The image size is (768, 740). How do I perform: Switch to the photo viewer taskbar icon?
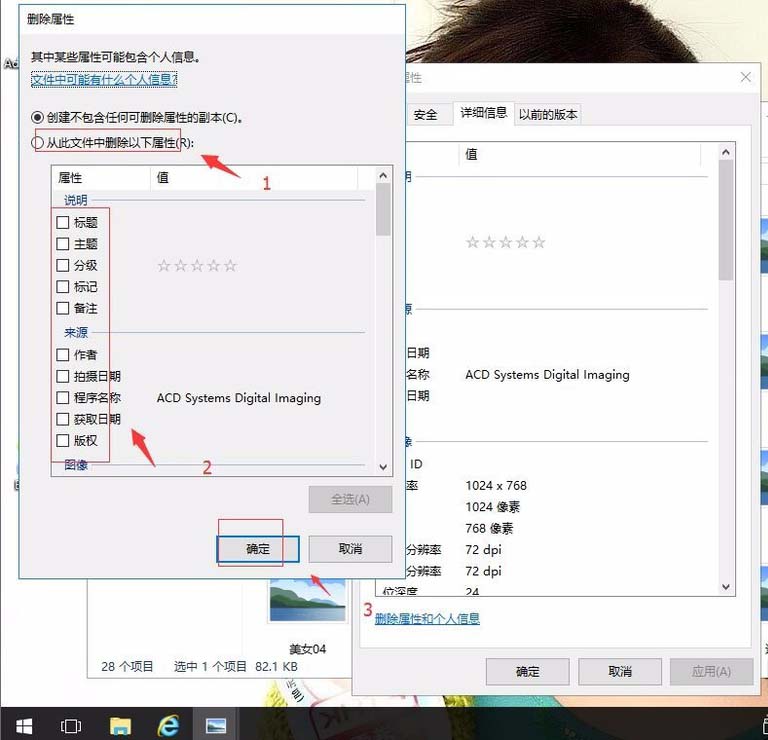click(216, 725)
